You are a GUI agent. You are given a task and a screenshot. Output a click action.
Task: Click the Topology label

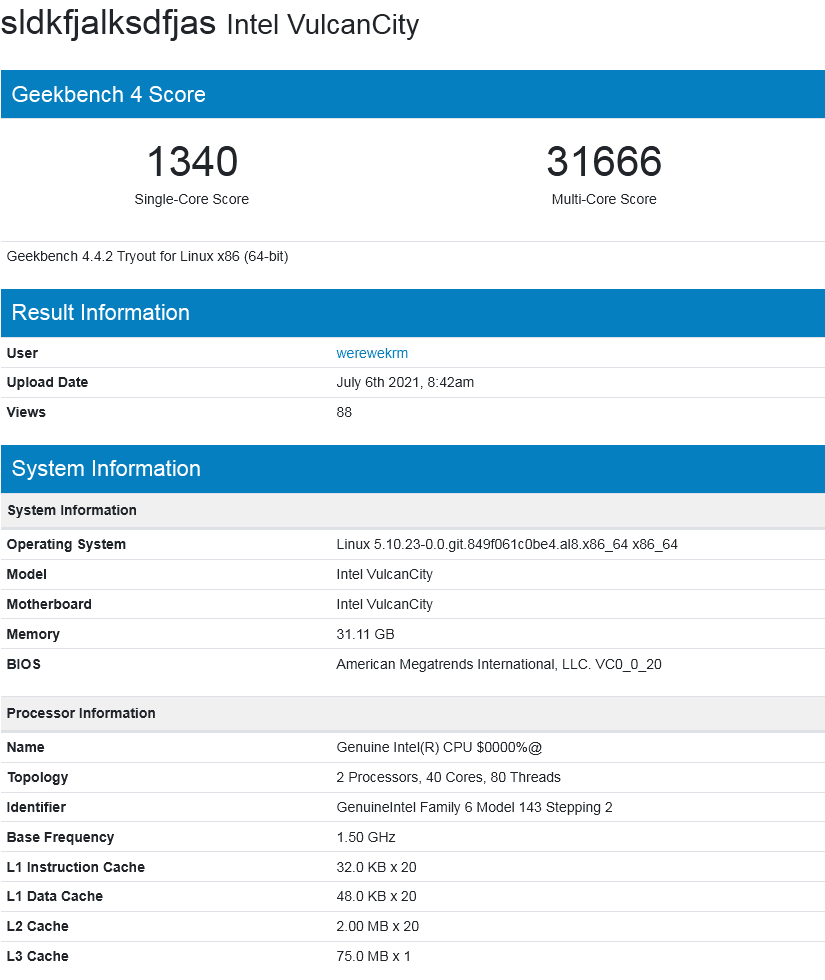pos(38,778)
